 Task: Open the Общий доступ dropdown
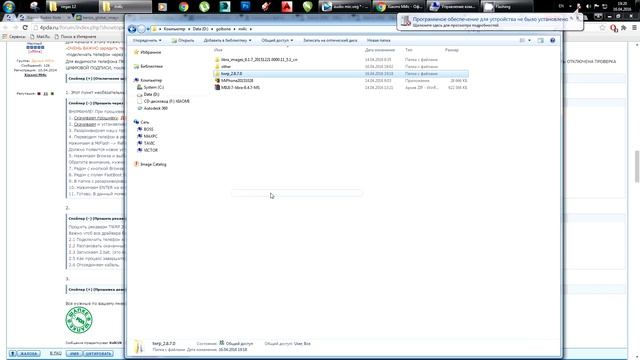[277, 40]
